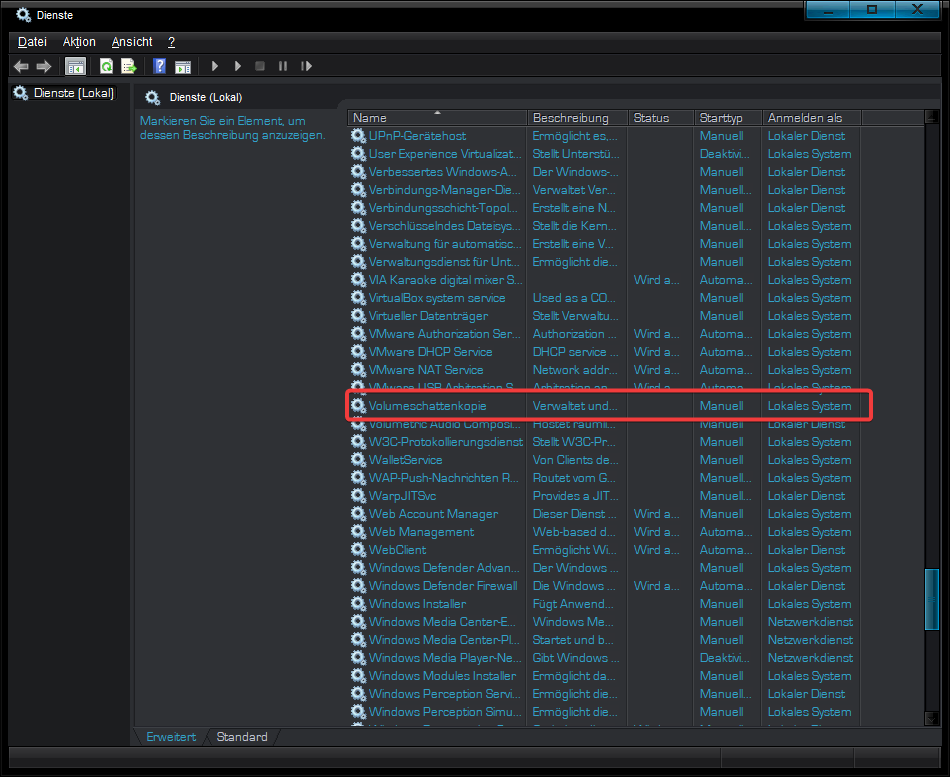Restart service with the restart icon

coord(306,66)
